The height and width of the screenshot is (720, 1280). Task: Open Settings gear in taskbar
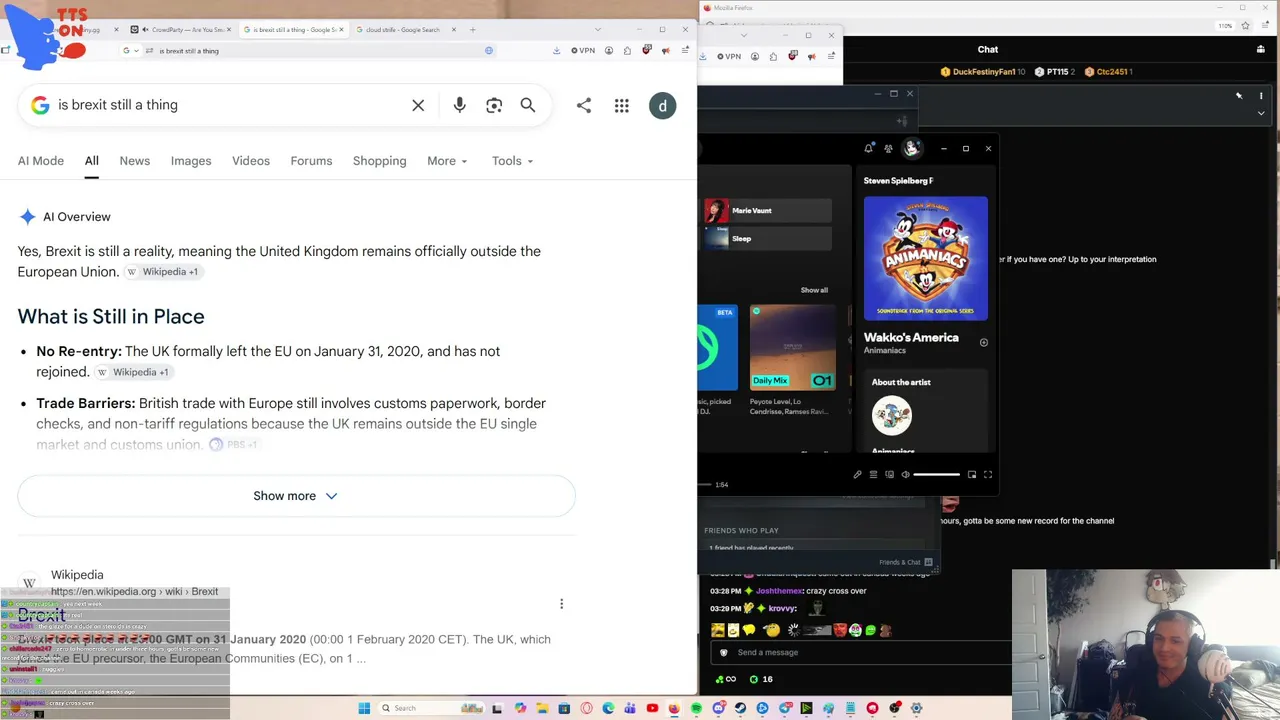pyautogui.click(x=916, y=708)
